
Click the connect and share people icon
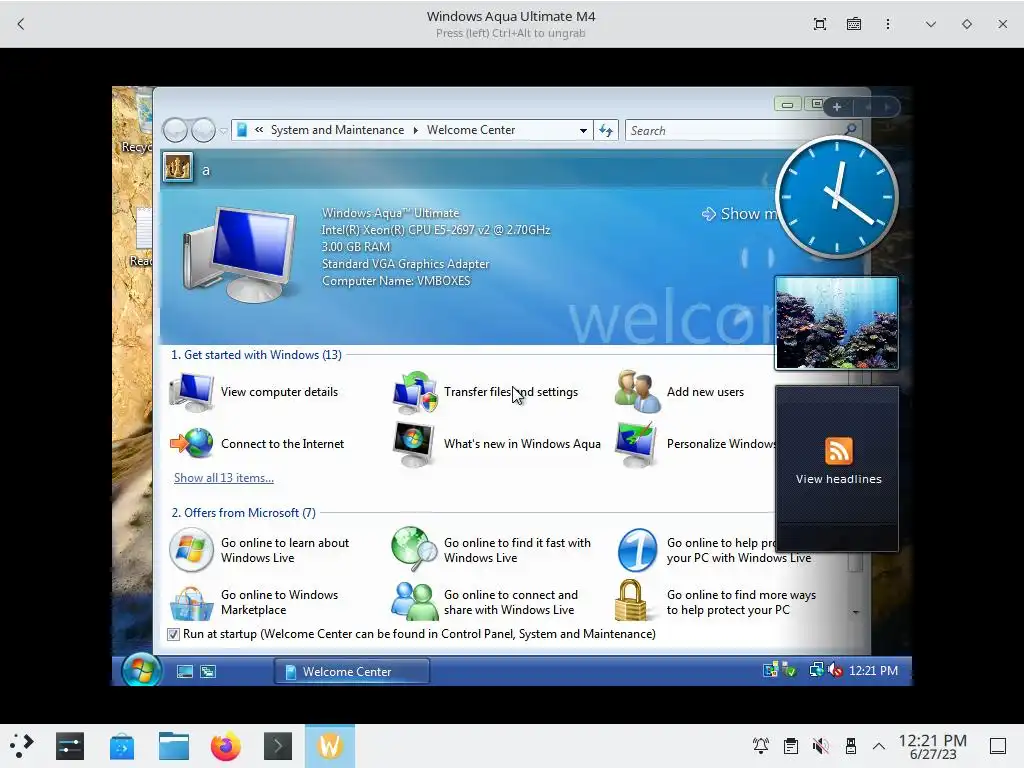[x=414, y=601]
